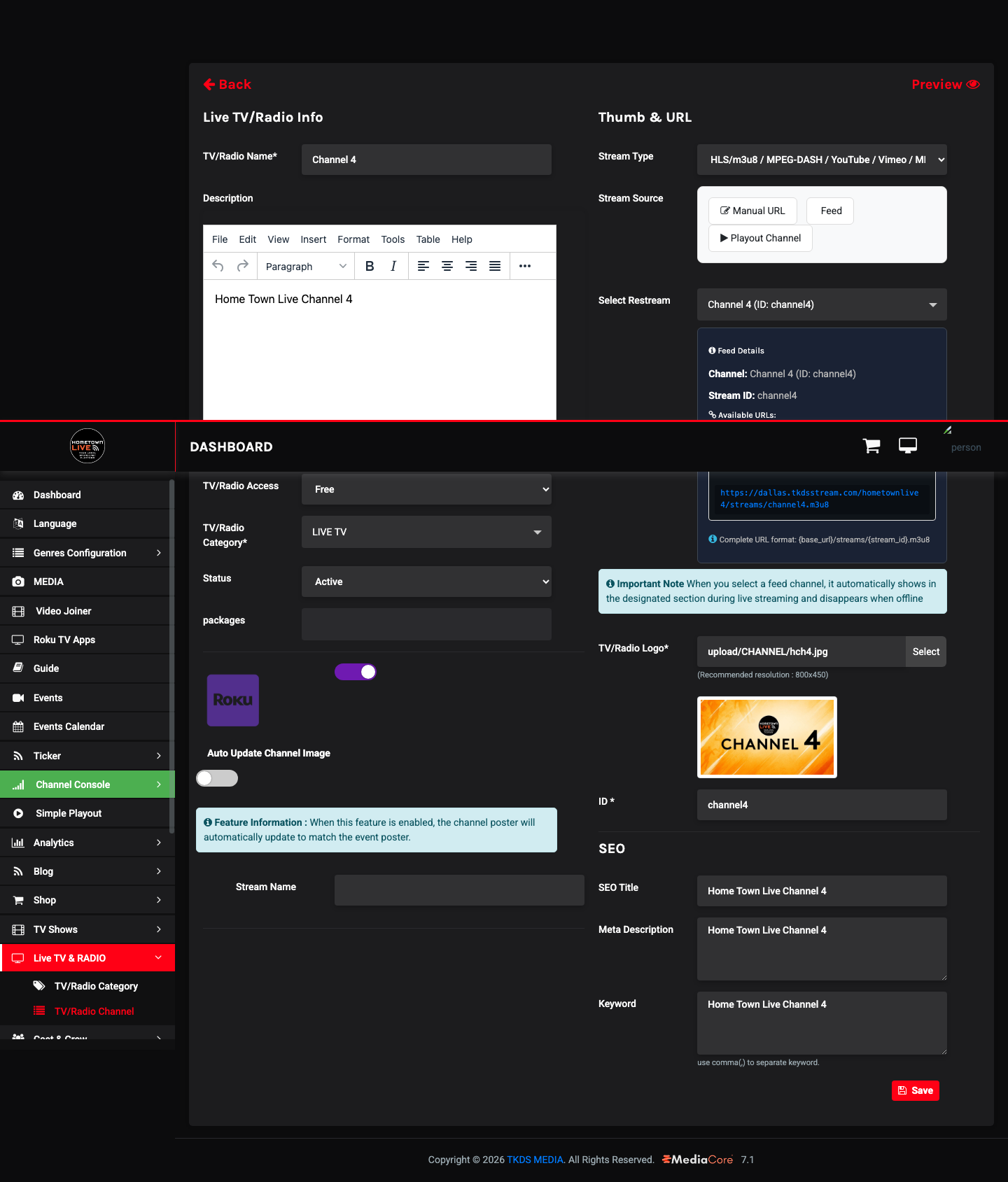Open the editor Format menu
This screenshot has height=1182, width=1008.
click(x=353, y=239)
